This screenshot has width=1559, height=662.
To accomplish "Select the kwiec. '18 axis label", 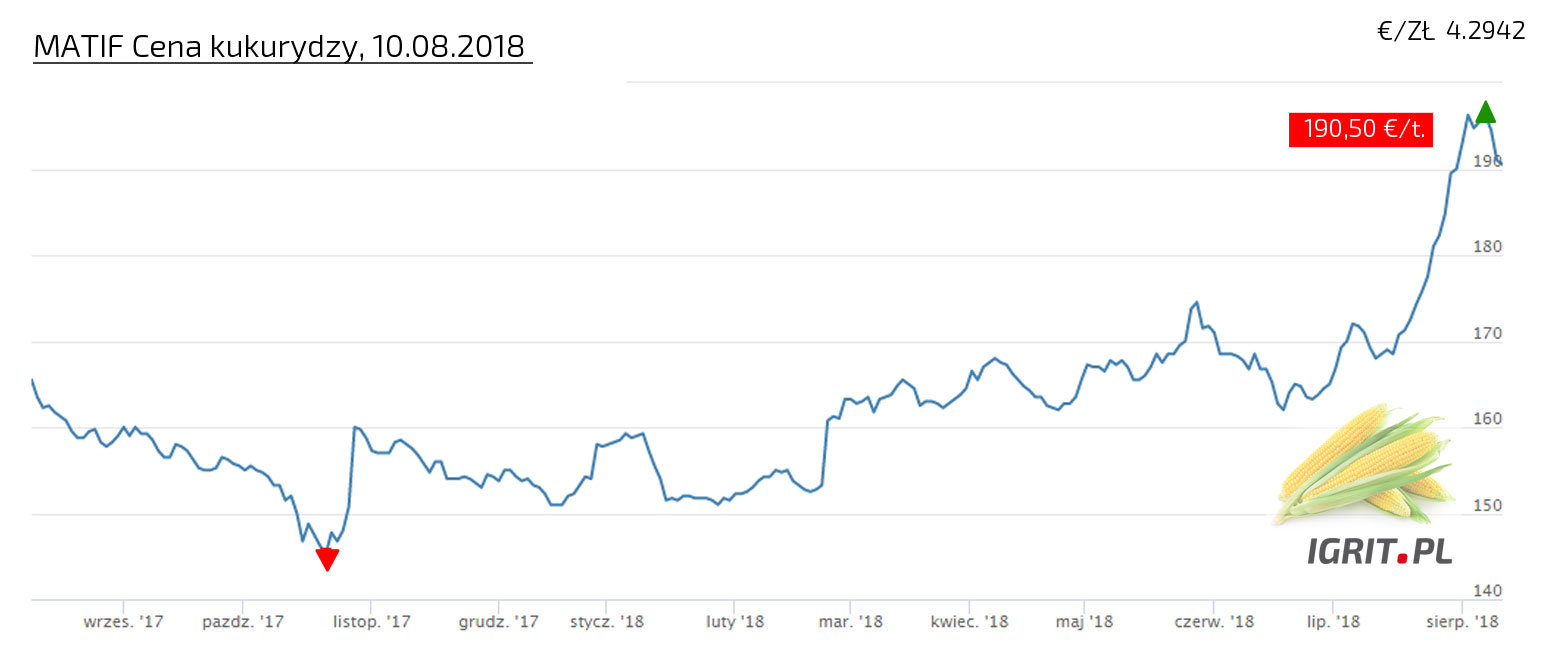I will 969,622.
